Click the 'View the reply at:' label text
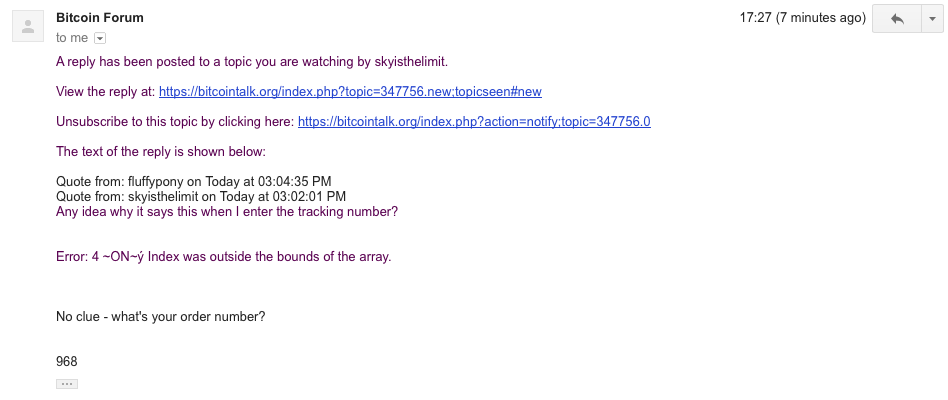This screenshot has width=948, height=400. 106,92
